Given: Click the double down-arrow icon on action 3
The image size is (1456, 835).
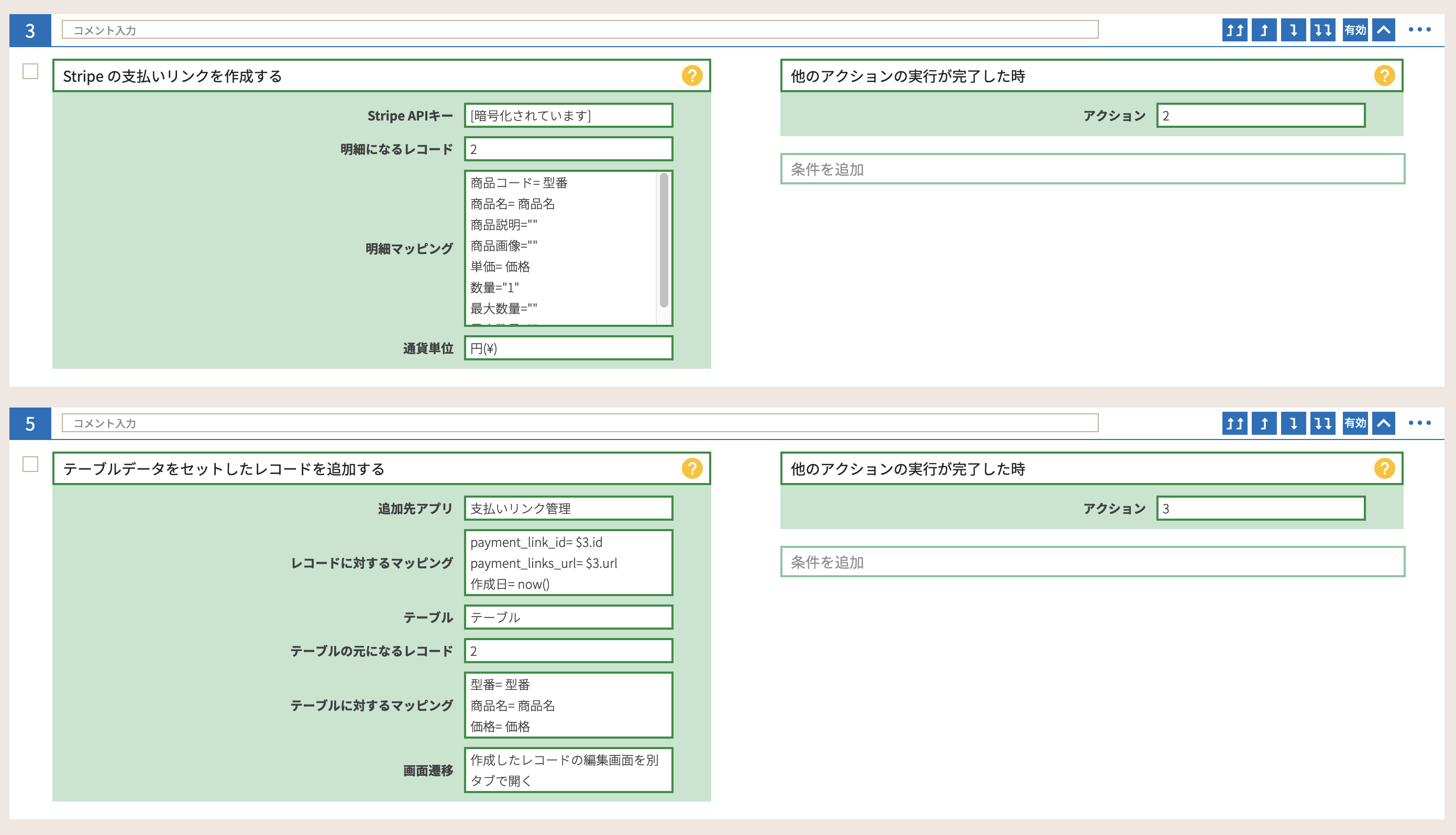Looking at the screenshot, I should point(1322,30).
